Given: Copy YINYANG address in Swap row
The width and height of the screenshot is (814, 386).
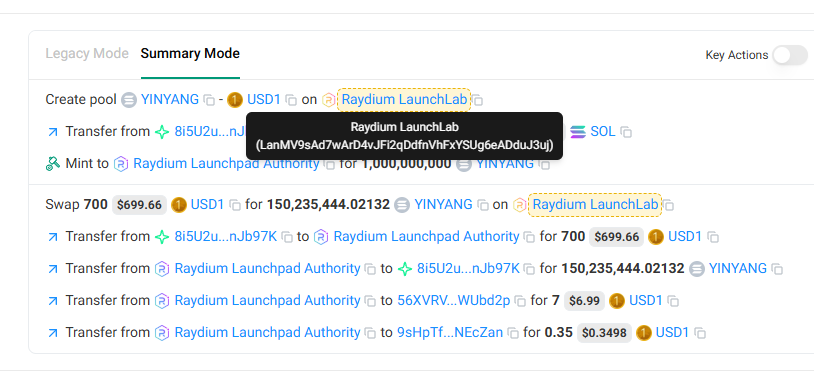Looking at the screenshot, I should [x=483, y=205].
